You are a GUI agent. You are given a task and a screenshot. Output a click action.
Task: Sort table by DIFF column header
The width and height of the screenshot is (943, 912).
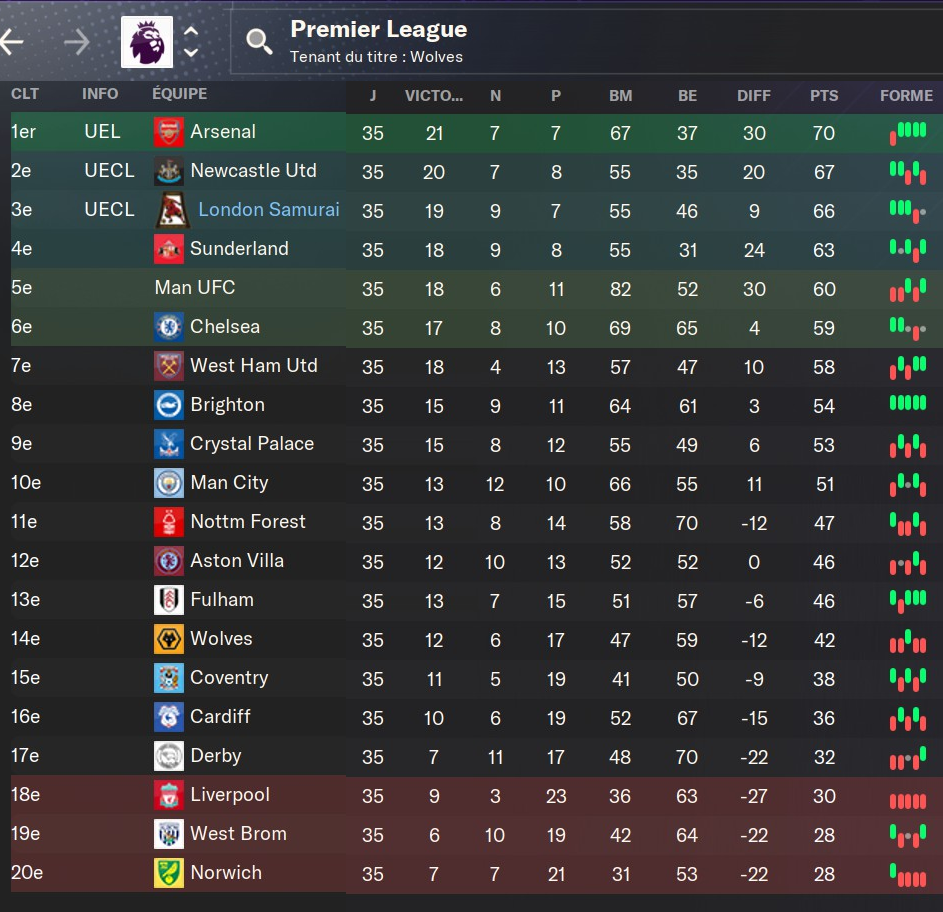point(754,96)
